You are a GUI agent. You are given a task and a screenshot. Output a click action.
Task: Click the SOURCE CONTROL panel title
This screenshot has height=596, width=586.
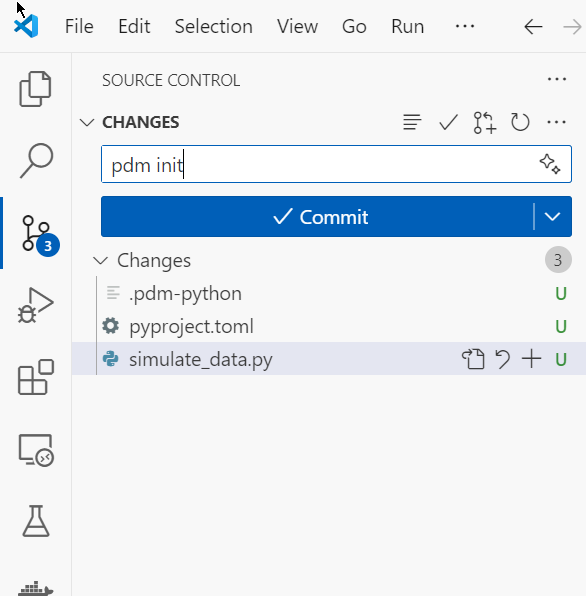pos(171,80)
